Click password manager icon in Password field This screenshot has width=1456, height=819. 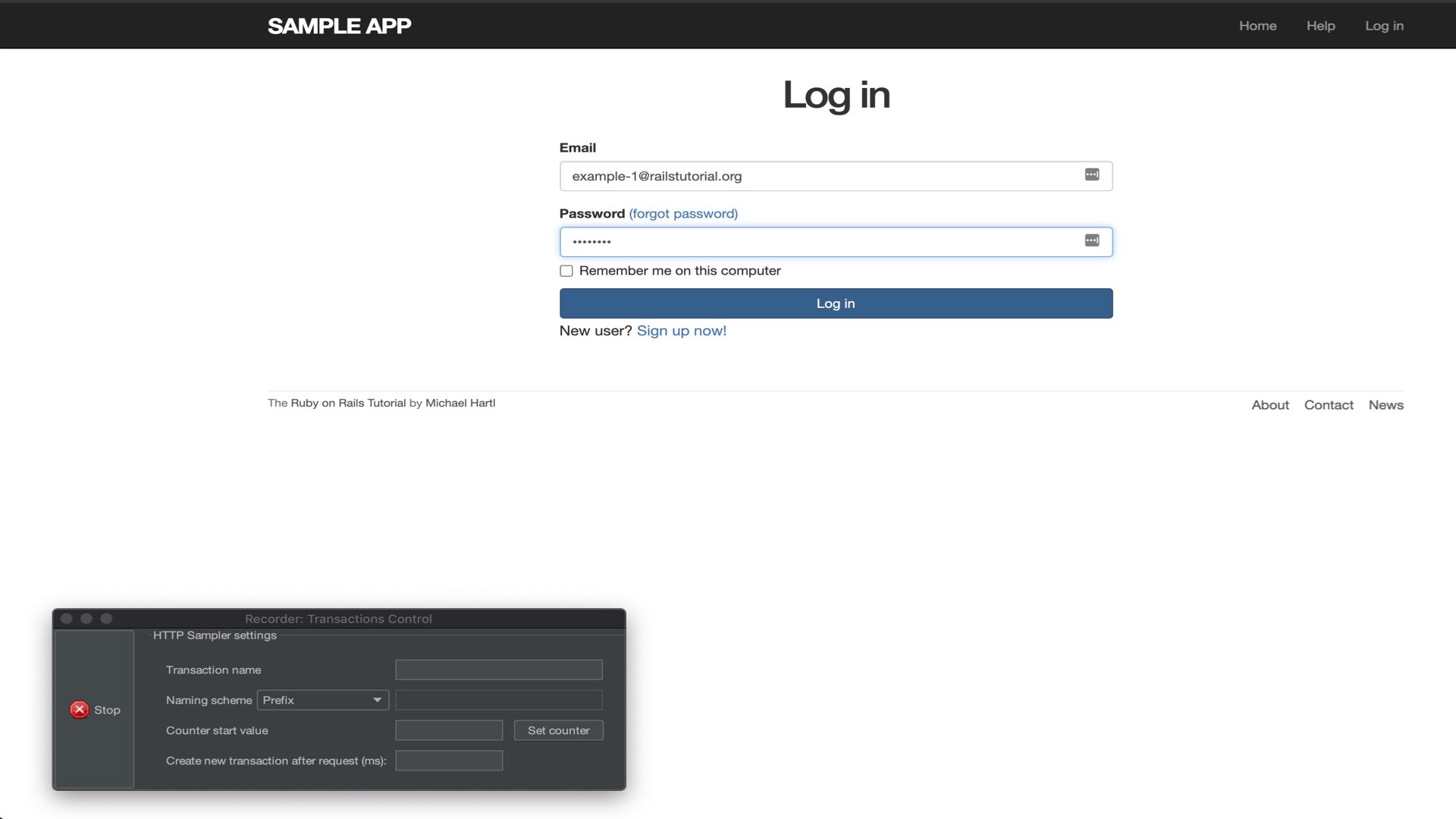[1091, 241]
